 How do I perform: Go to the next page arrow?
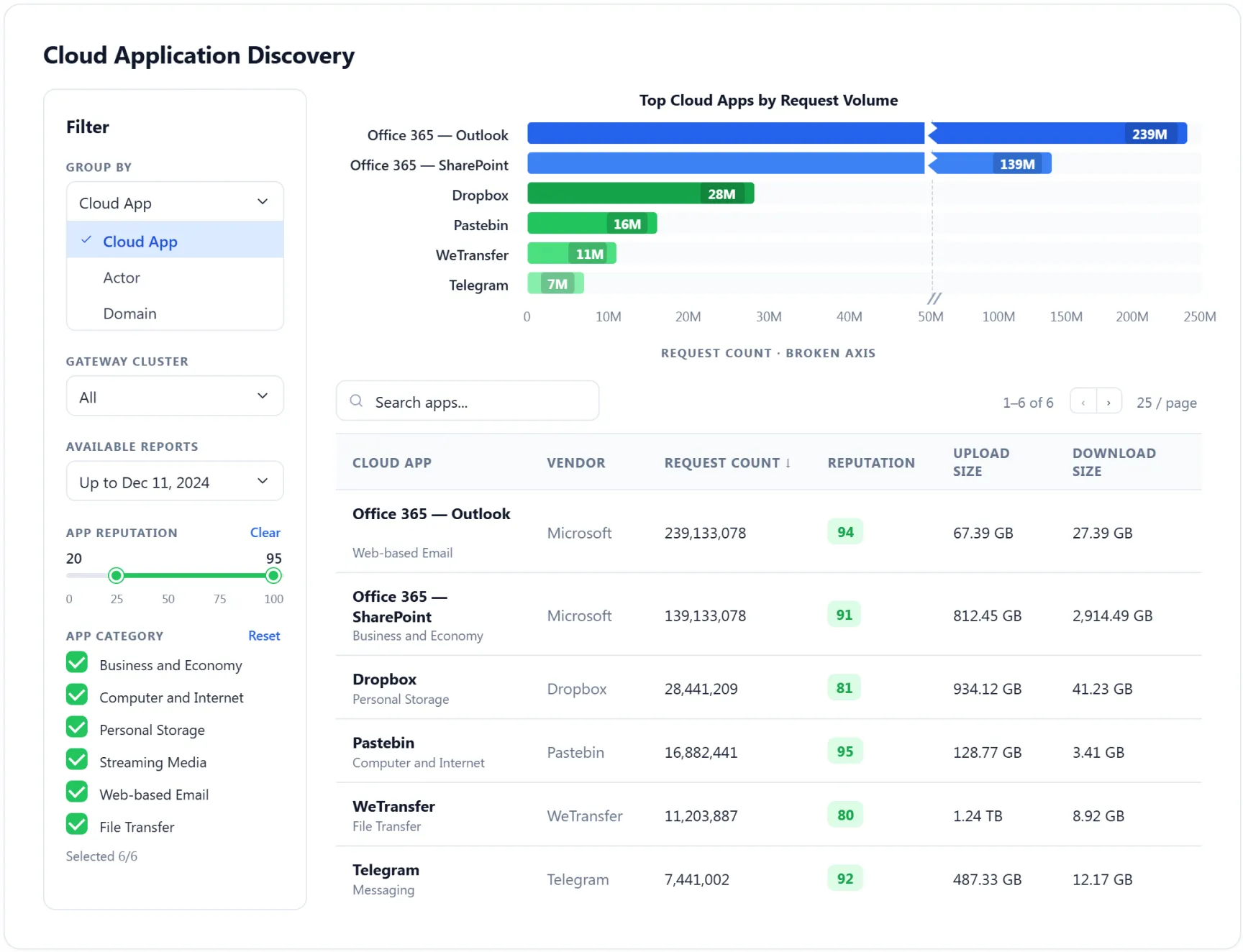1109,402
